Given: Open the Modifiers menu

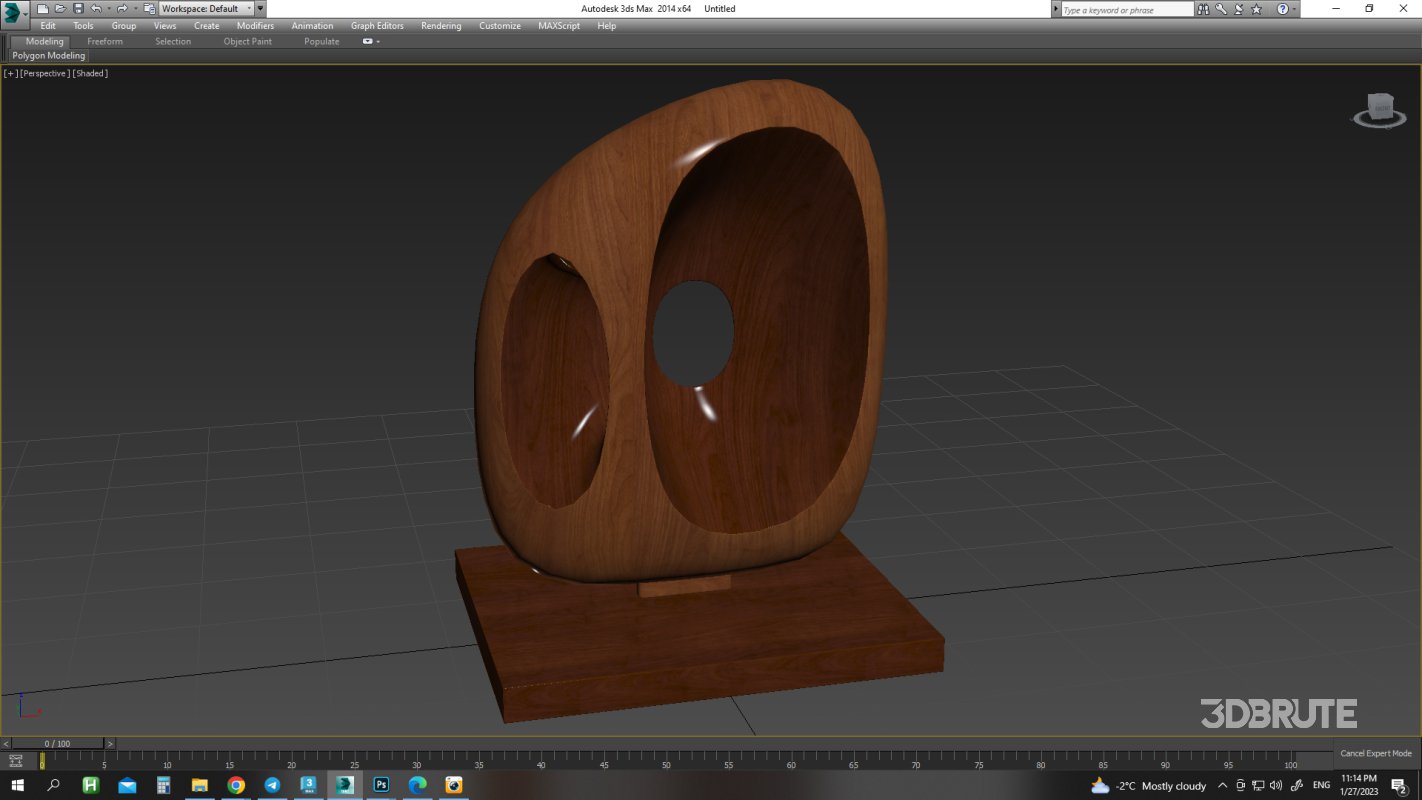Looking at the screenshot, I should (255, 25).
